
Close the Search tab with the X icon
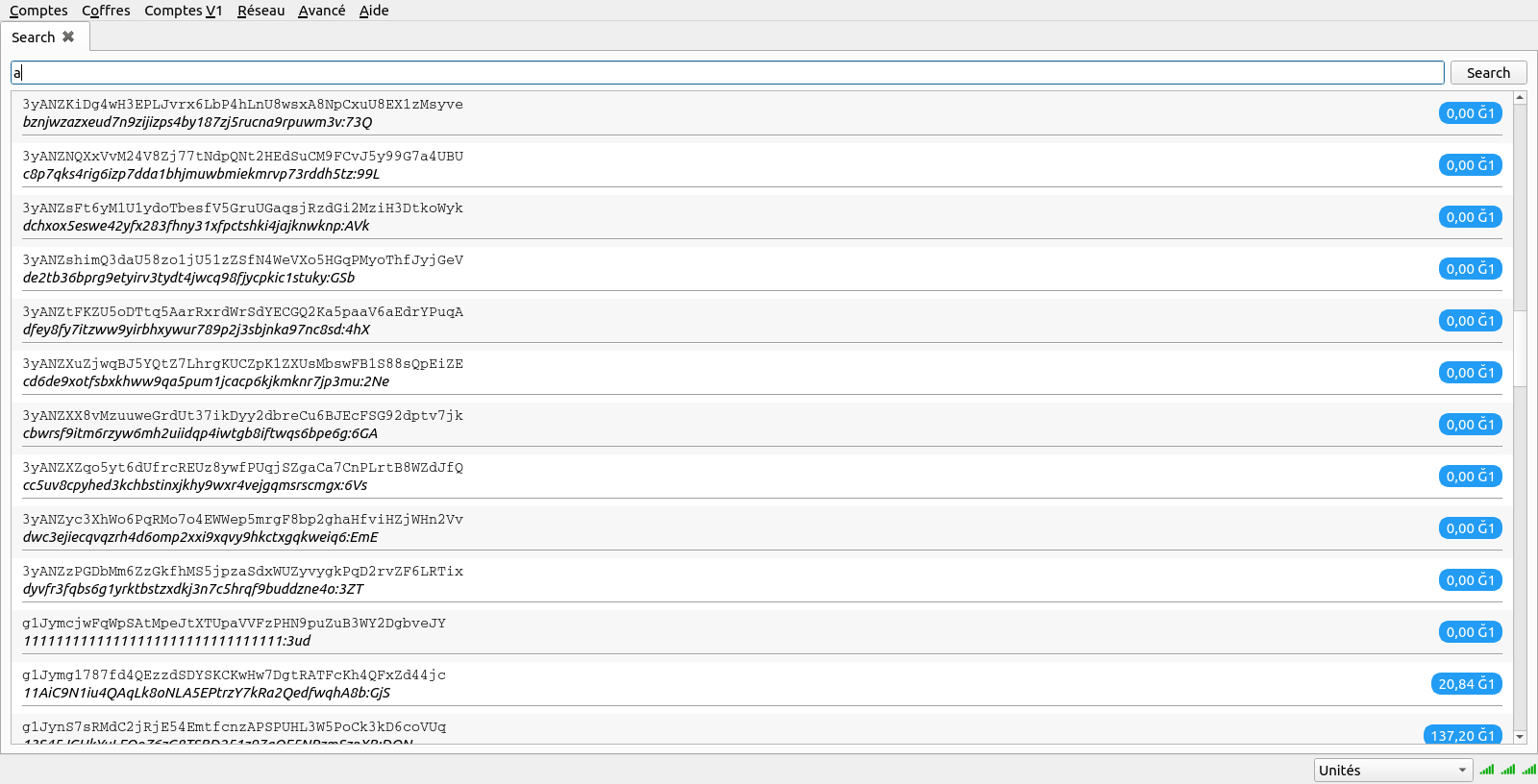[x=68, y=37]
